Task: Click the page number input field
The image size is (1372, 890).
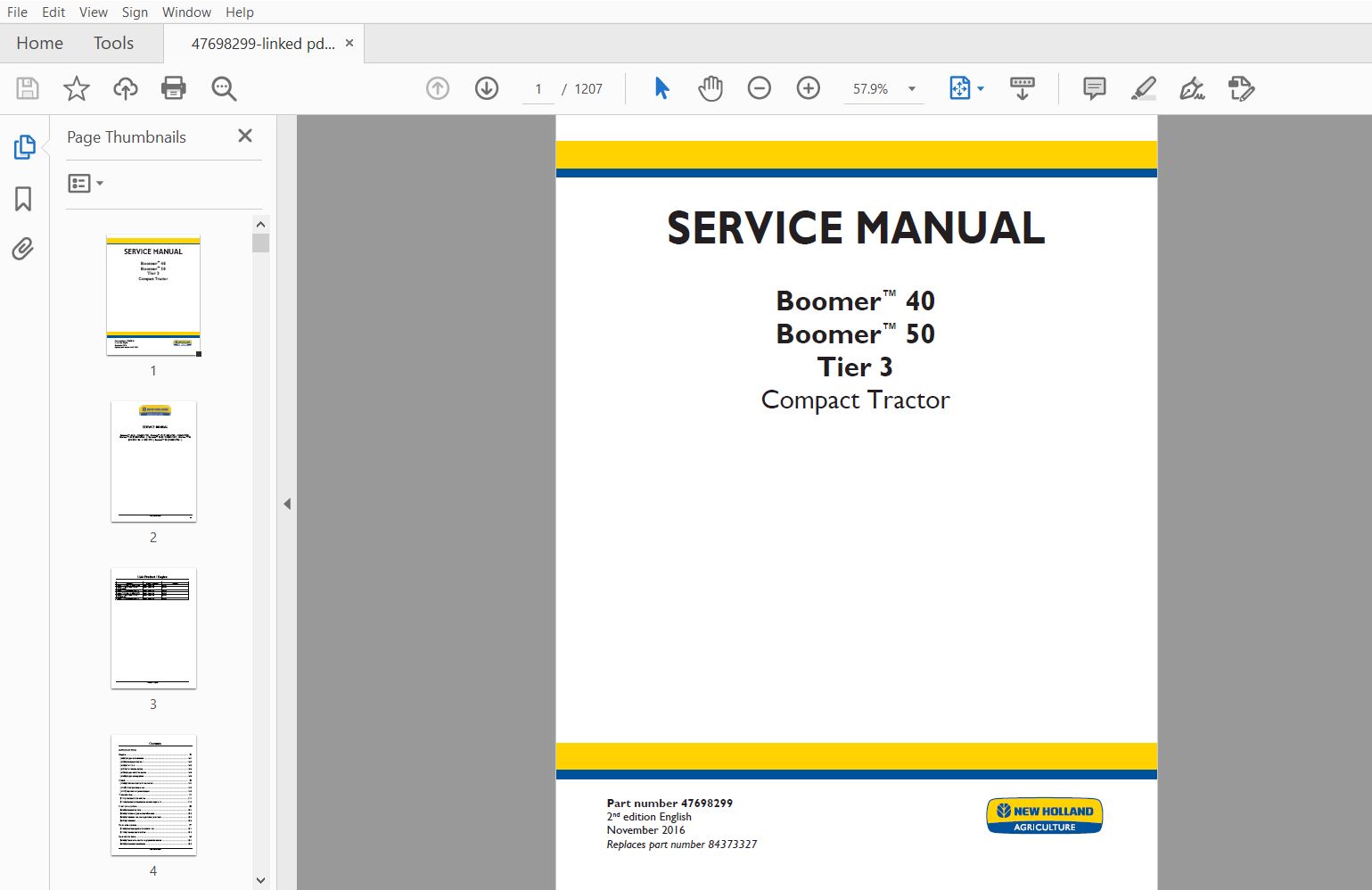Action: click(x=538, y=88)
